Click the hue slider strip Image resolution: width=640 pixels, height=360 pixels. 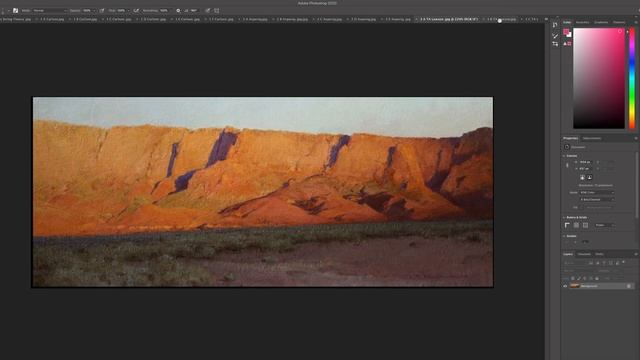coord(632,78)
